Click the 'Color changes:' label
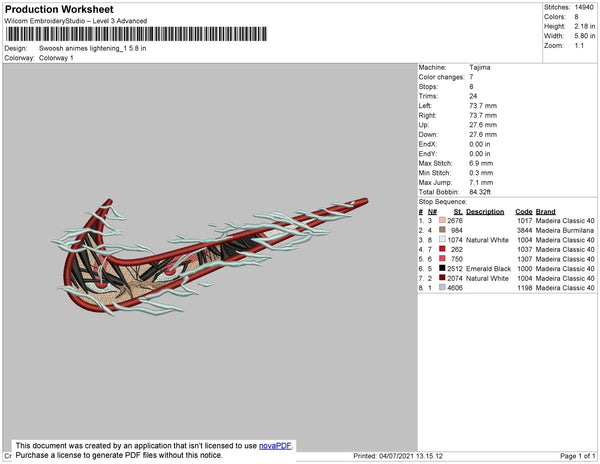 coord(442,77)
